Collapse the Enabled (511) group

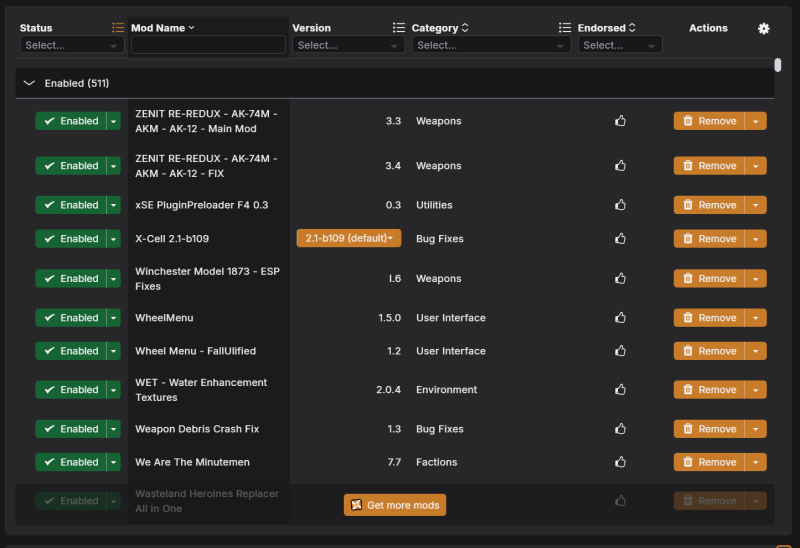(x=30, y=83)
